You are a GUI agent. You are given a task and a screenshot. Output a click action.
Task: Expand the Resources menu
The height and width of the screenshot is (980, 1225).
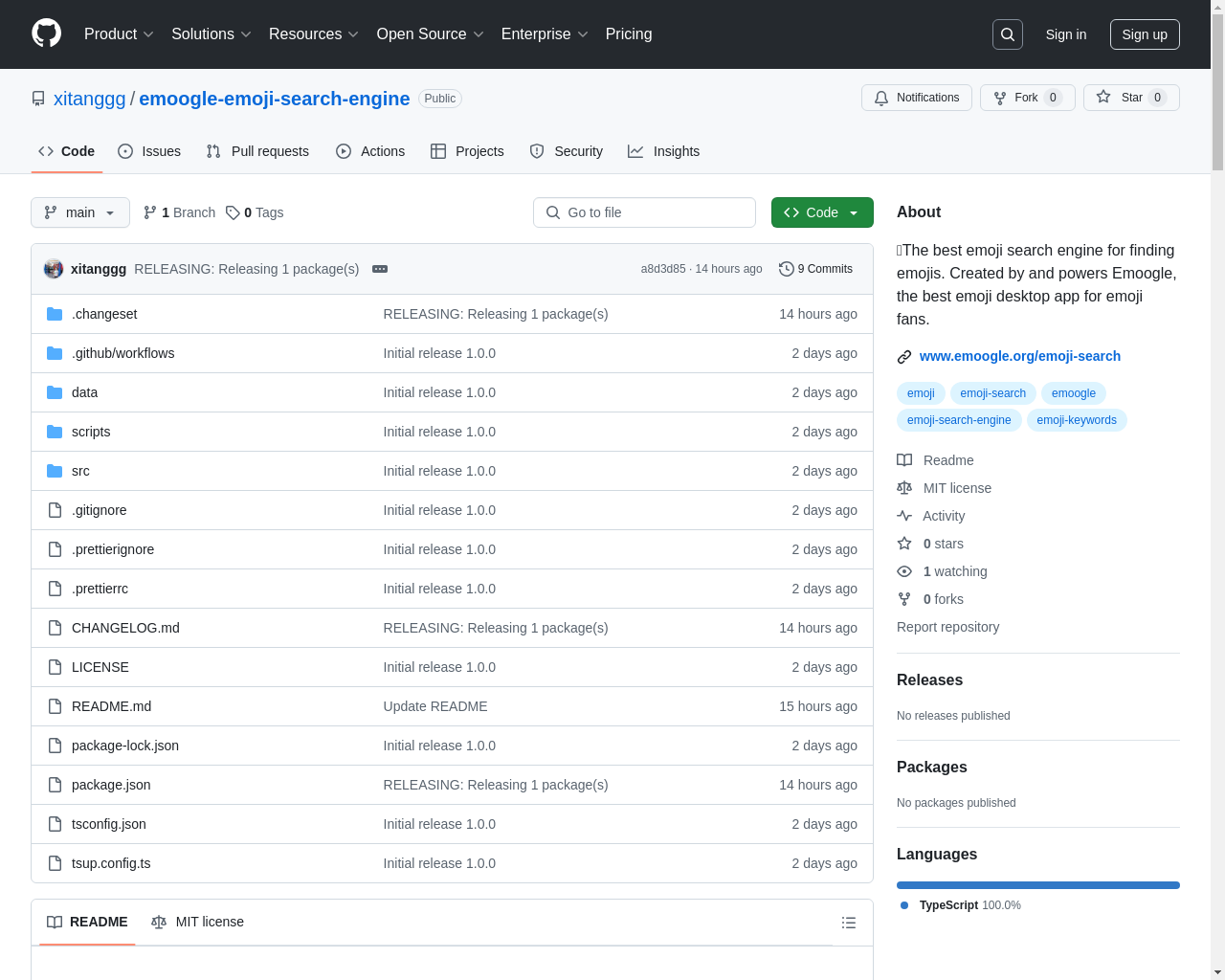[x=314, y=34]
